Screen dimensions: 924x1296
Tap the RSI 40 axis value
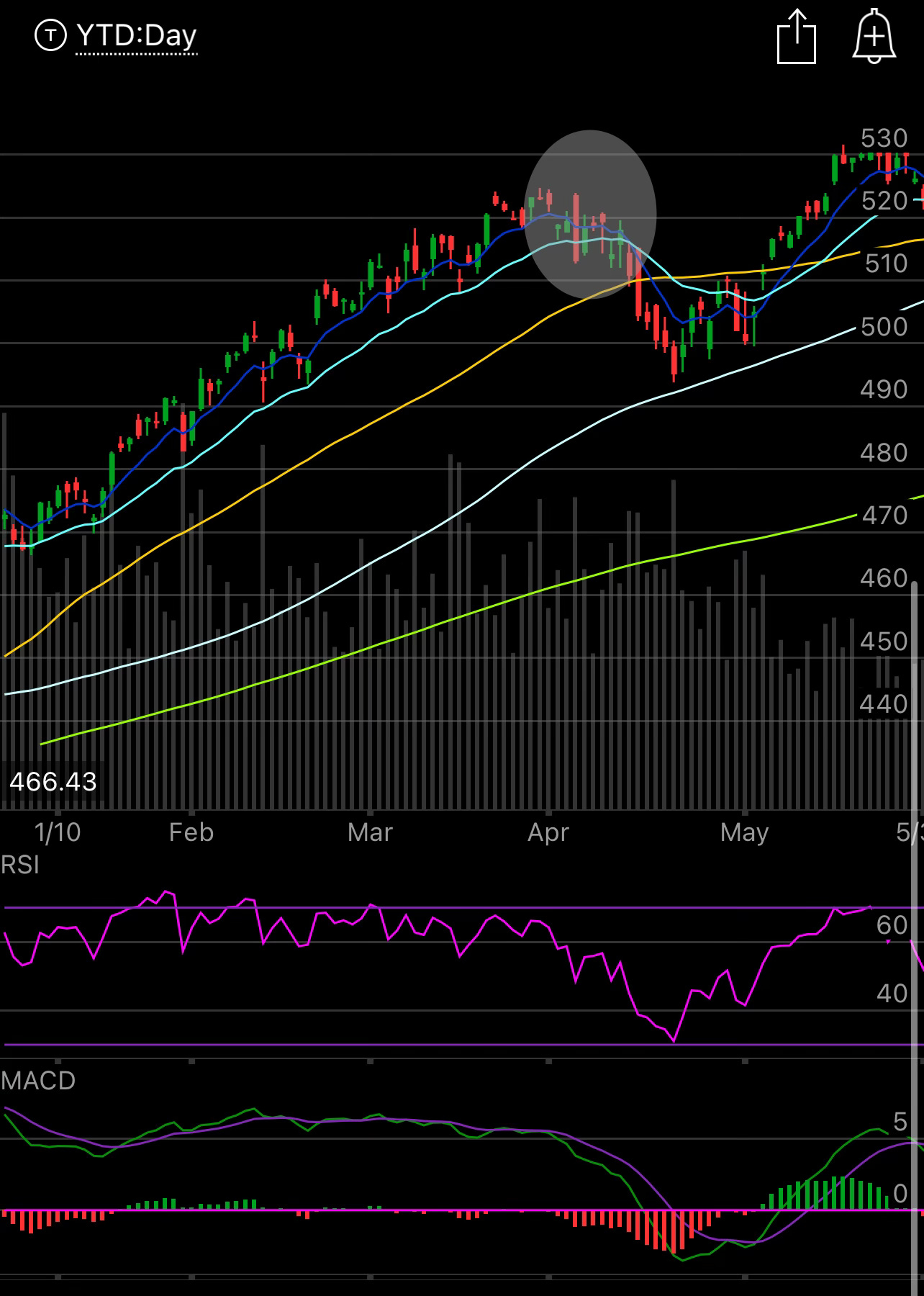(892, 994)
